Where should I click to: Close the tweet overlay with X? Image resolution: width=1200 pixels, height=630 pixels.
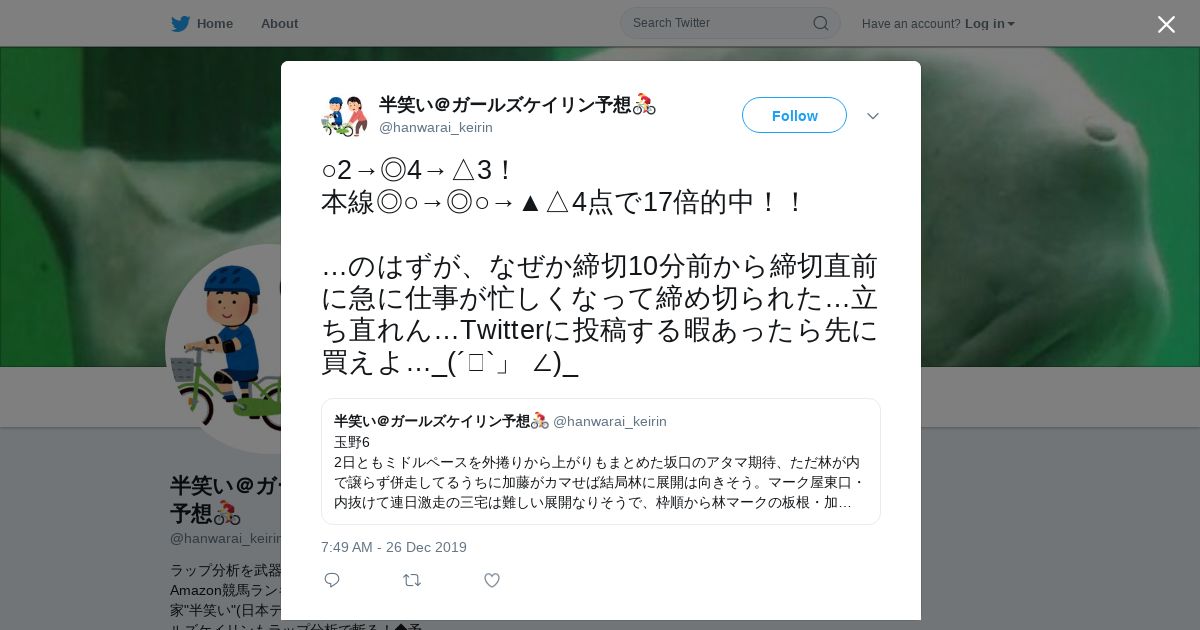[x=1166, y=24]
